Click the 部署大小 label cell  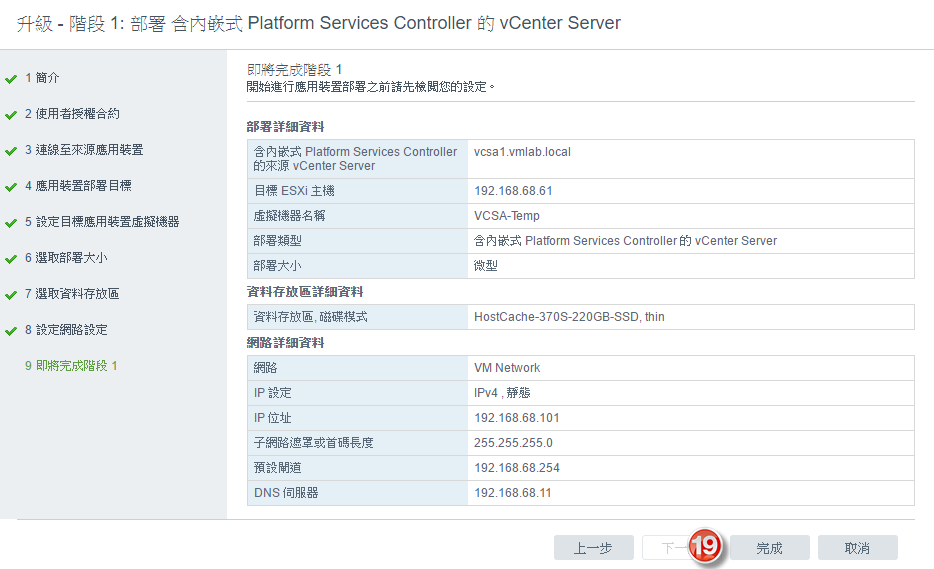pyautogui.click(x=357, y=266)
